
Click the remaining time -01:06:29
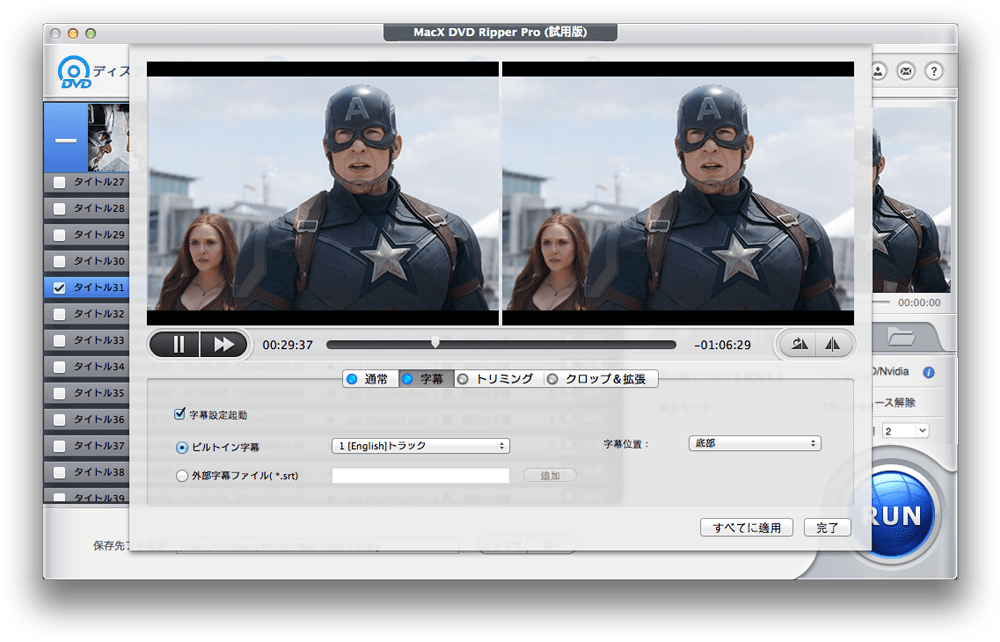723,345
